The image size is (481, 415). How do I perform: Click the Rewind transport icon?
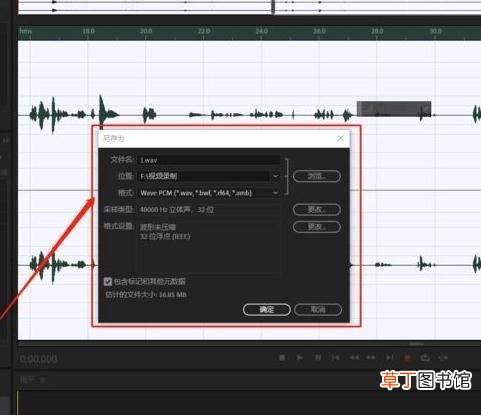tap(354, 358)
